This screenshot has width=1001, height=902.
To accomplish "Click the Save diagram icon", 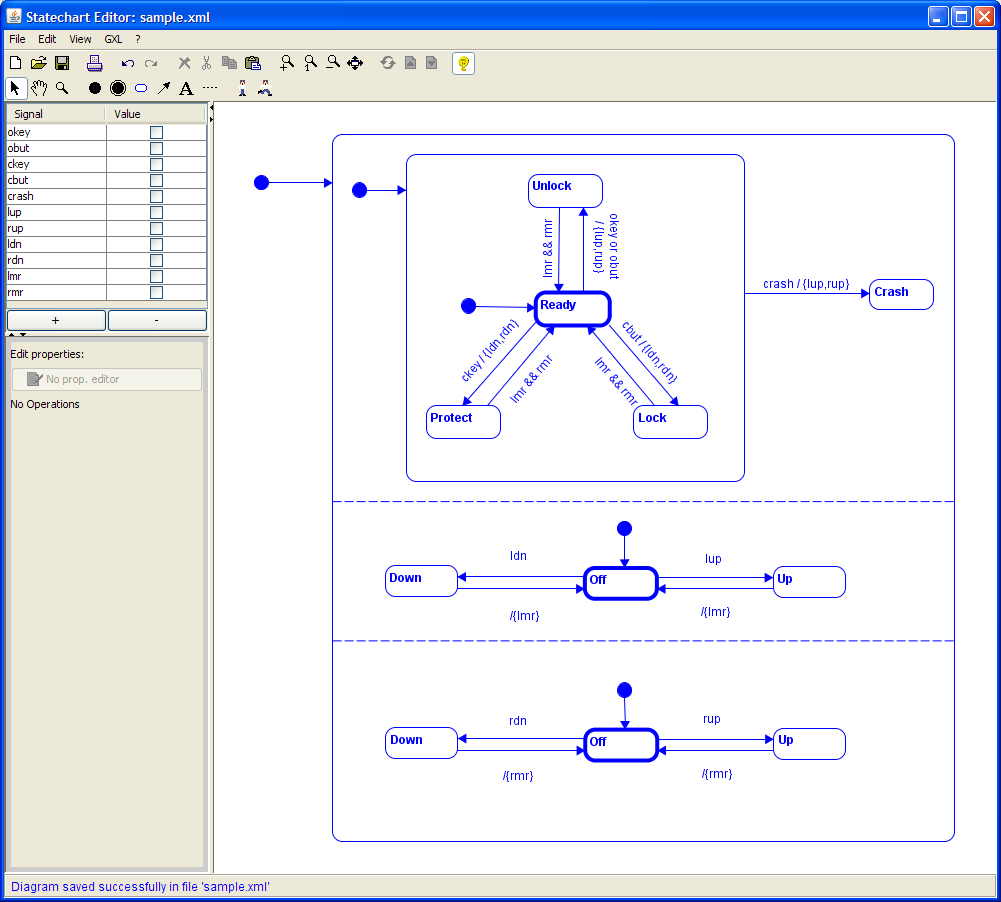I will [62, 63].
